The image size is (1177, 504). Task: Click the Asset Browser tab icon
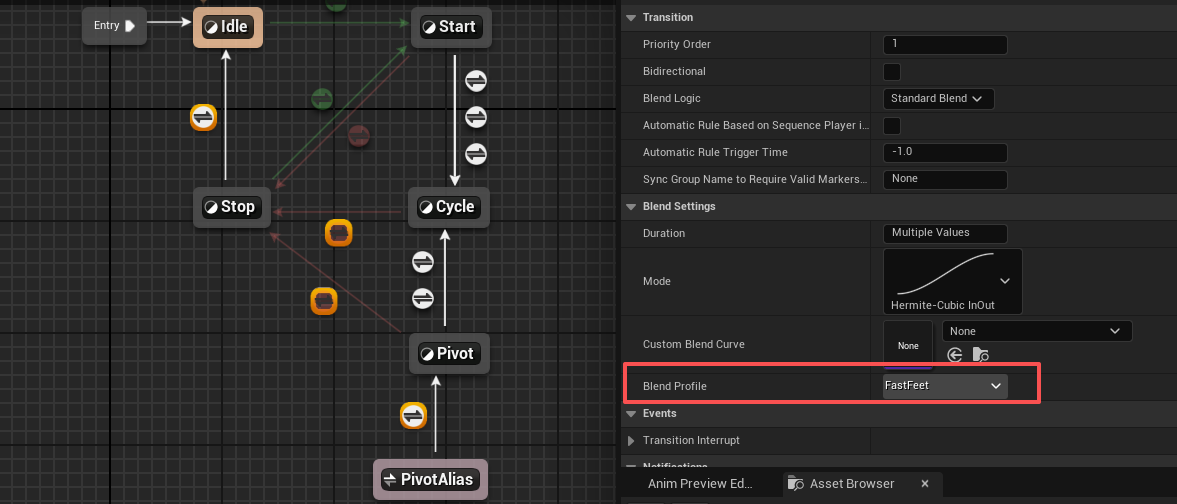(797, 484)
